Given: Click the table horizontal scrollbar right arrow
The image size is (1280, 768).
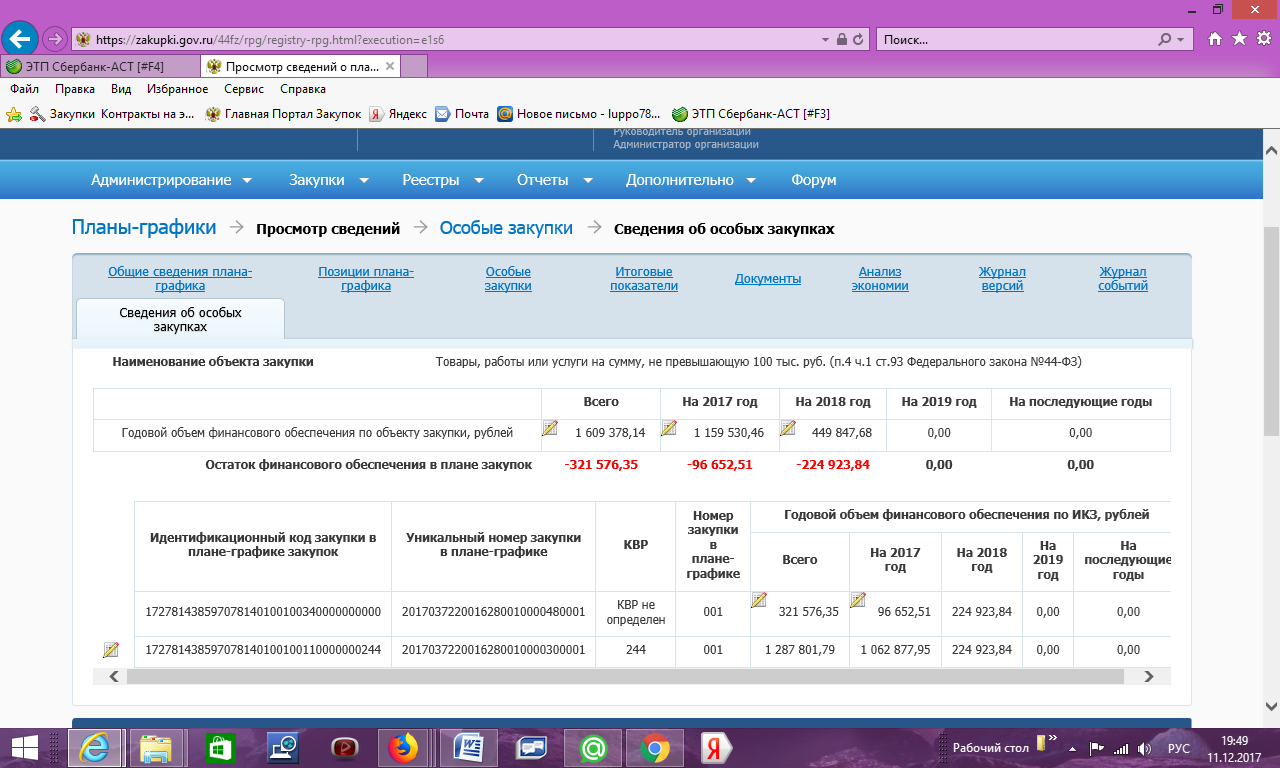Looking at the screenshot, I should pyautogui.click(x=1150, y=677).
